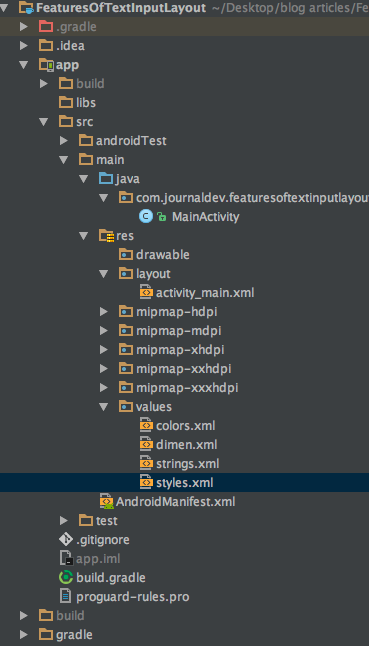
Task: Click the package folder icon for com.journaldev
Action: pos(126,198)
